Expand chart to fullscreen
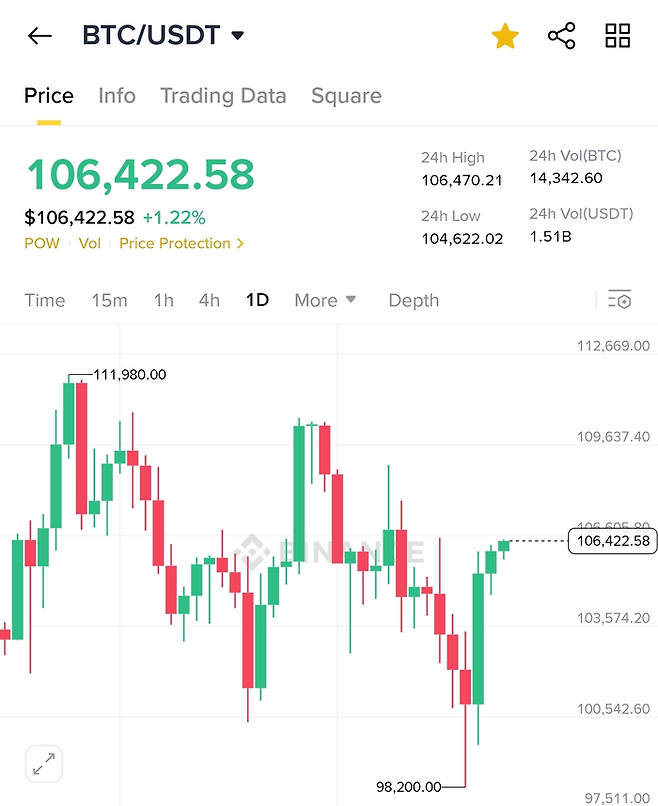Screen dimensions: 658x806 44,765
